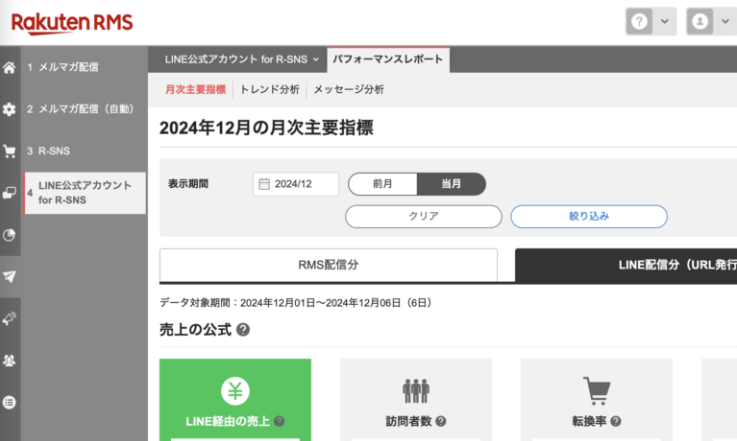Click the データ対象期間 date range text

tap(296, 303)
